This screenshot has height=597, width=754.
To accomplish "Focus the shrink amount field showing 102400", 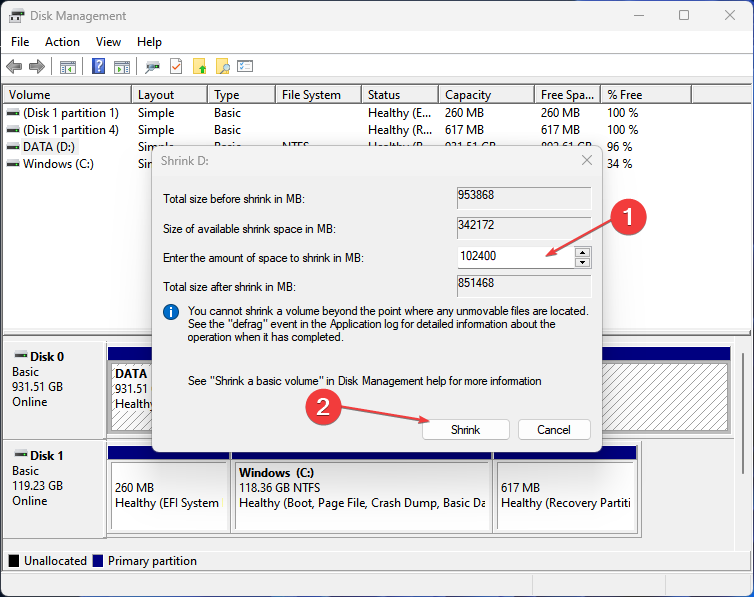I will point(515,257).
